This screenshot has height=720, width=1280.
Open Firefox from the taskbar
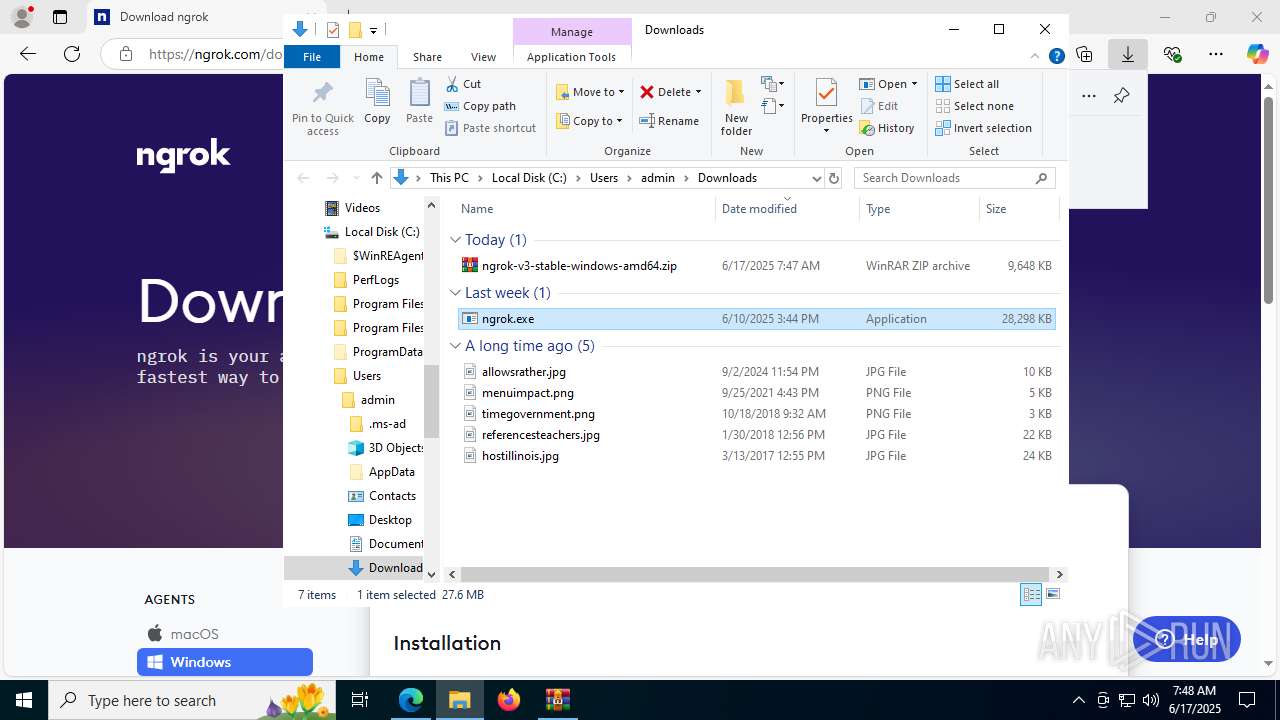point(509,700)
